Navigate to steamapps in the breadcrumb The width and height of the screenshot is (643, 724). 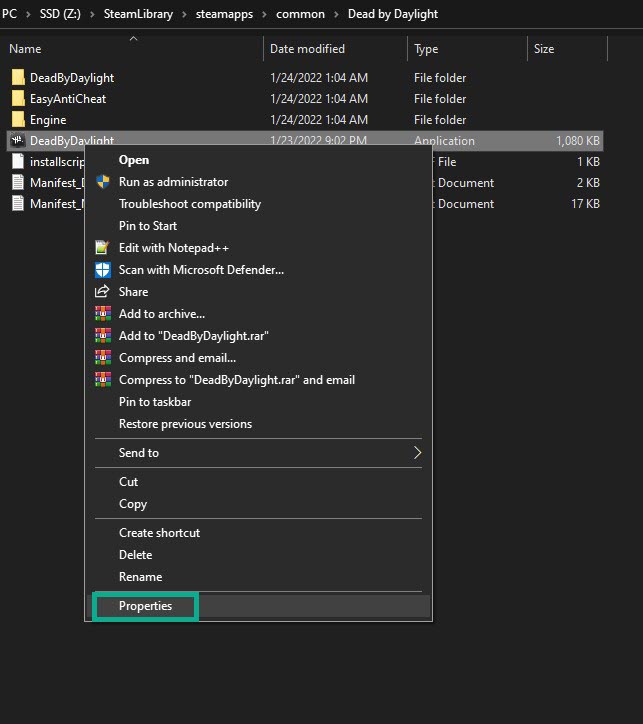[x=224, y=14]
